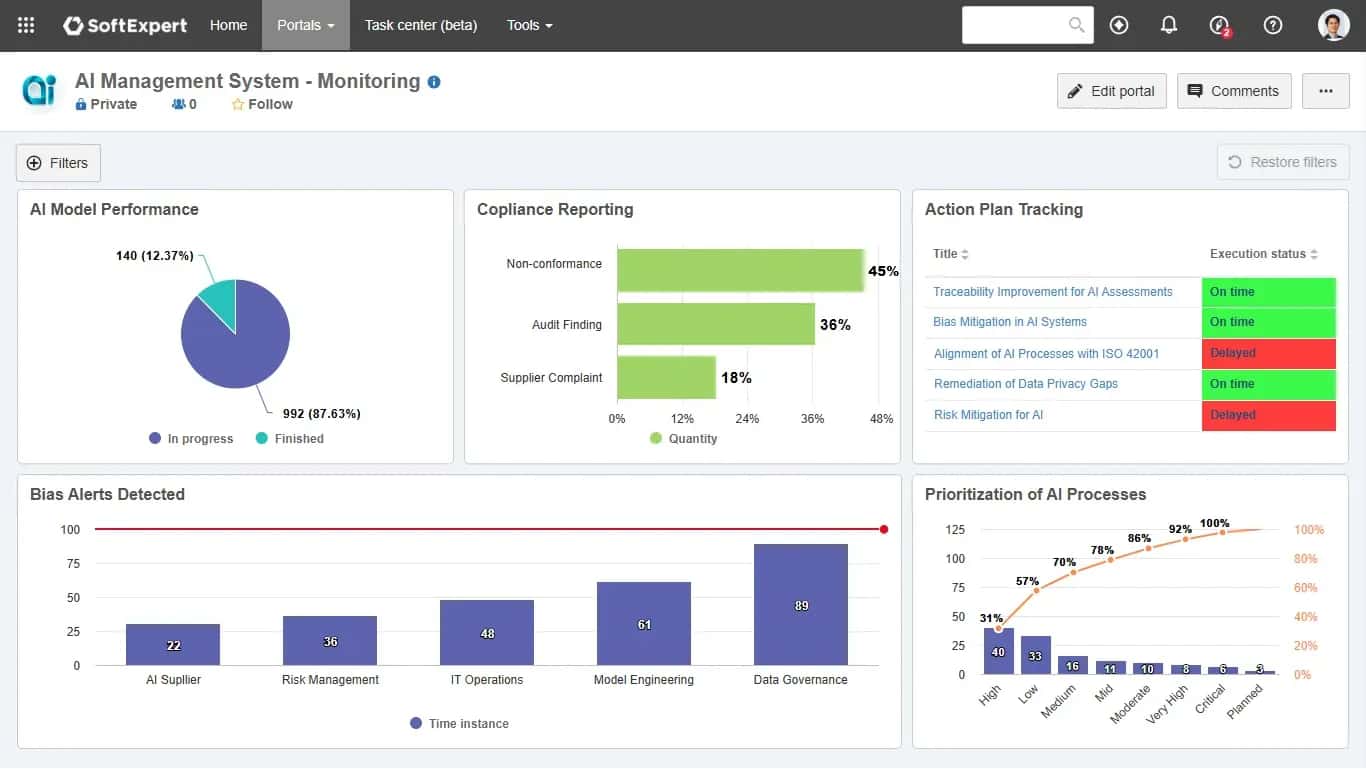Click the Edit portal button
The image size is (1366, 769).
tap(1112, 91)
